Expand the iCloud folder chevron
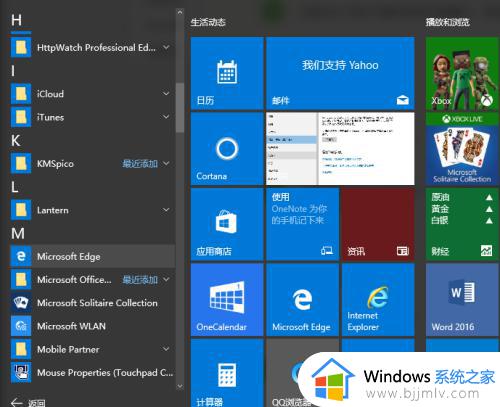The width and height of the screenshot is (500, 407). (x=166, y=94)
